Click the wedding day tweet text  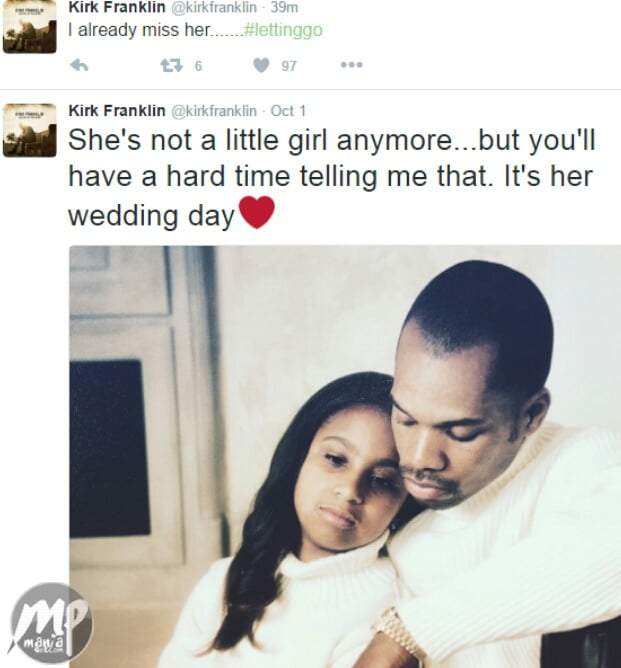click(x=331, y=178)
